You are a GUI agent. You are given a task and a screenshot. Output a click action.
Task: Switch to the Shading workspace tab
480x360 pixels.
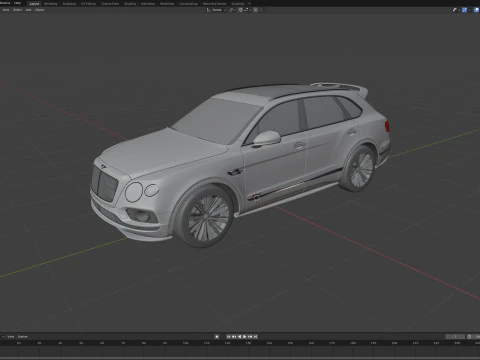pyautogui.click(x=130, y=4)
